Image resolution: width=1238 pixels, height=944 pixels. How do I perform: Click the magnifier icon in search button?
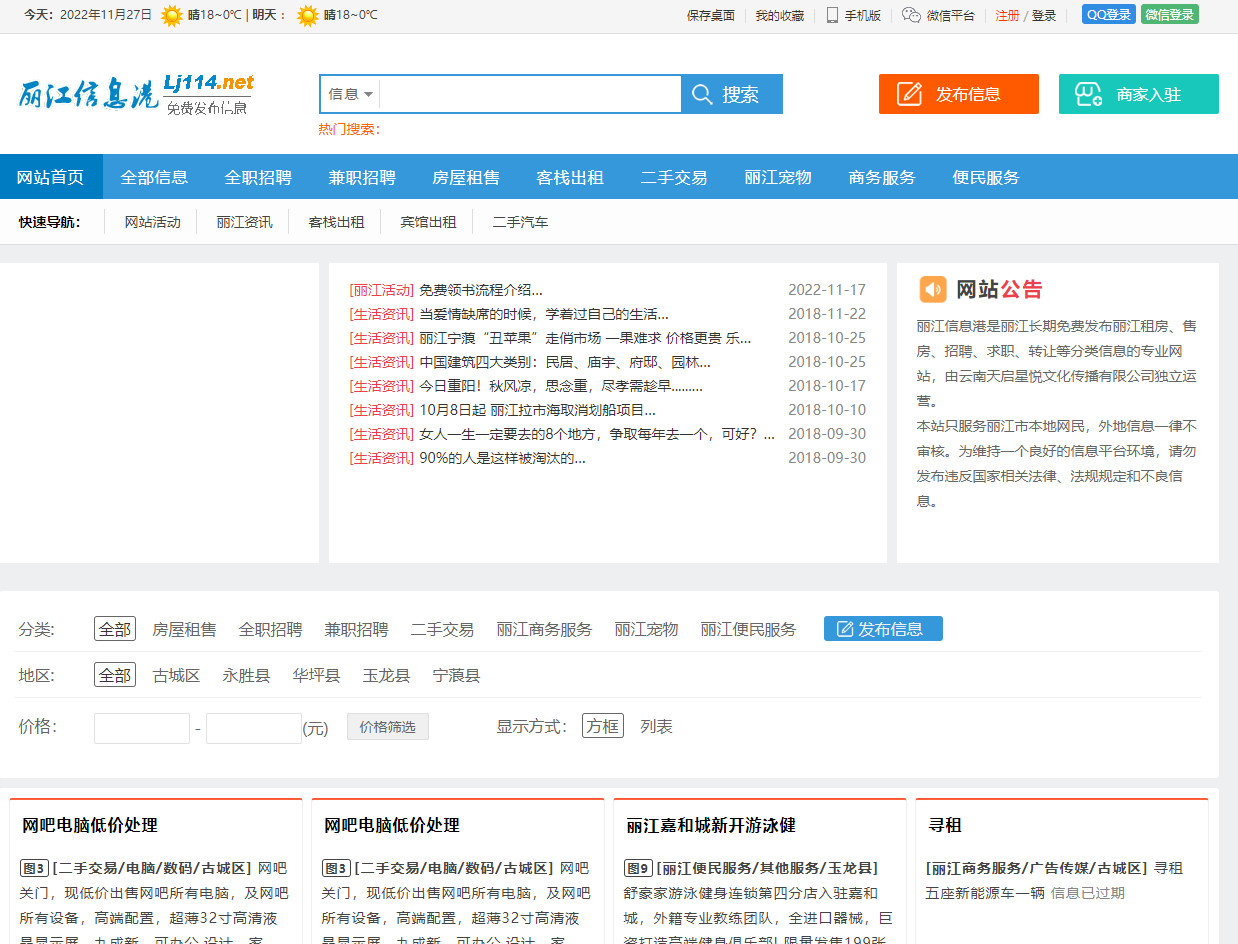pos(702,94)
